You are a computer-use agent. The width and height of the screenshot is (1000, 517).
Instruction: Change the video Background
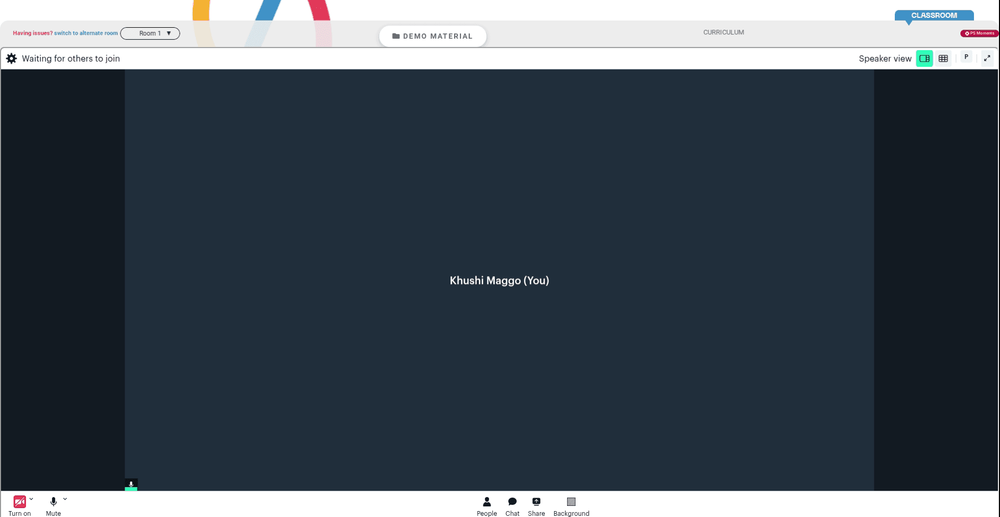click(571, 507)
